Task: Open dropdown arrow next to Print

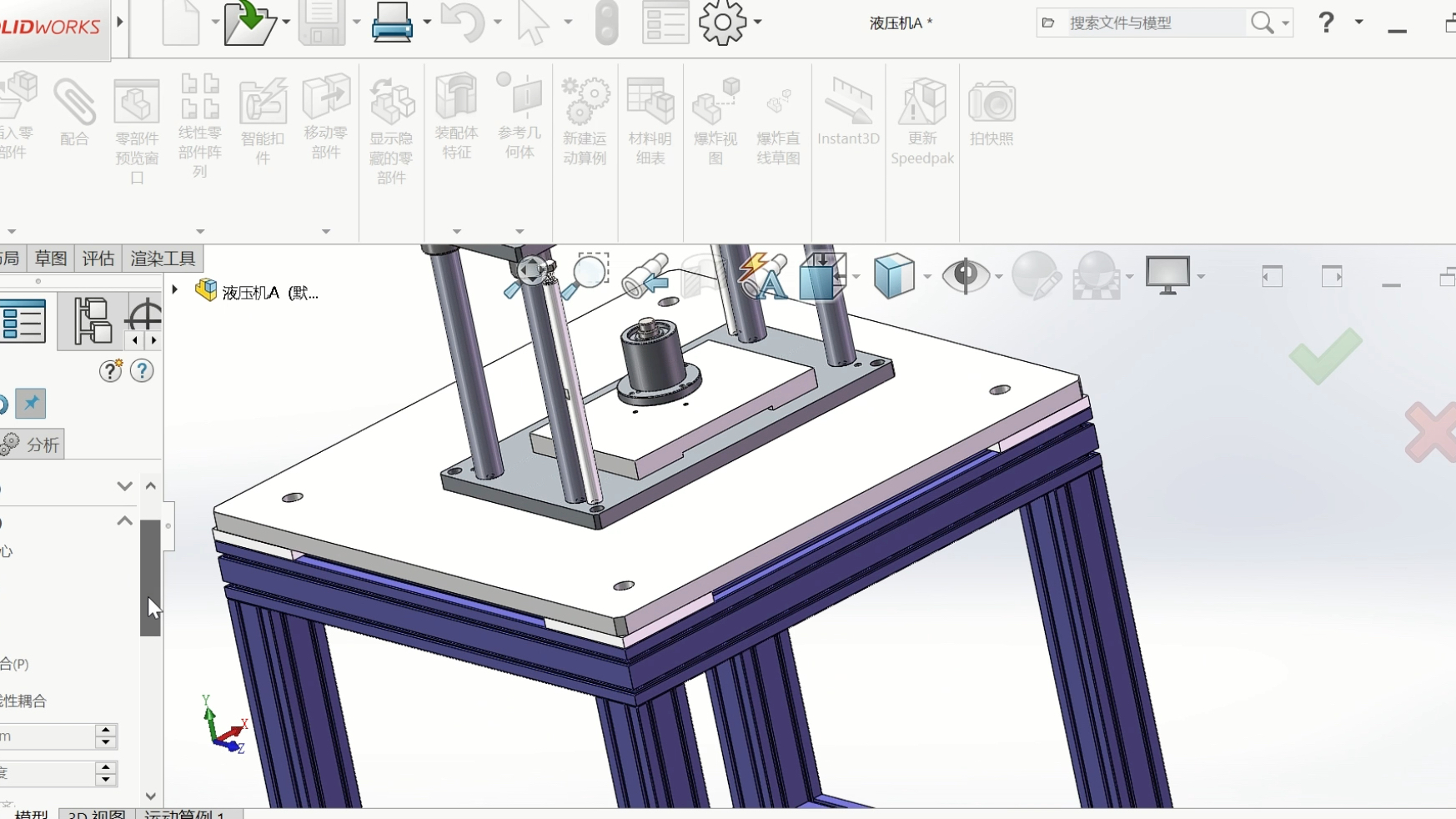Action: pyautogui.click(x=427, y=23)
